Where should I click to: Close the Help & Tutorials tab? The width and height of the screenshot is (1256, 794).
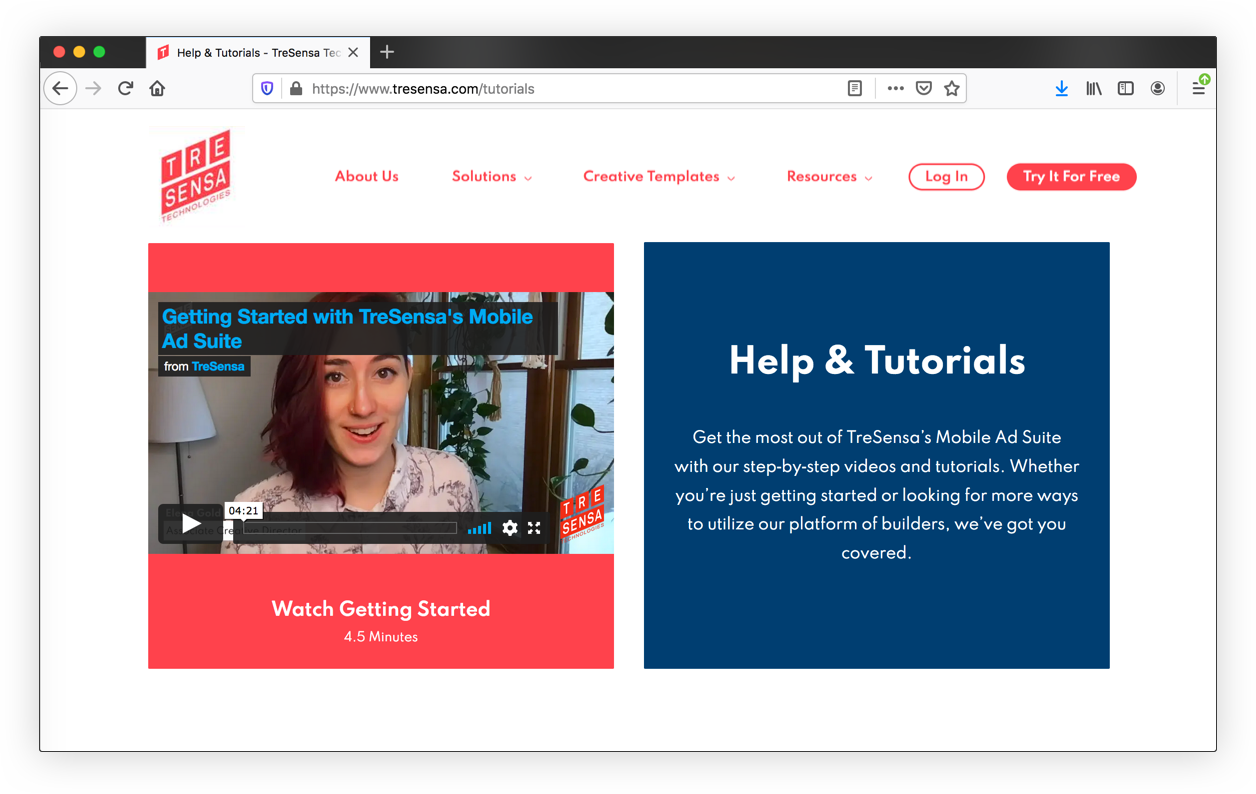pyautogui.click(x=353, y=52)
